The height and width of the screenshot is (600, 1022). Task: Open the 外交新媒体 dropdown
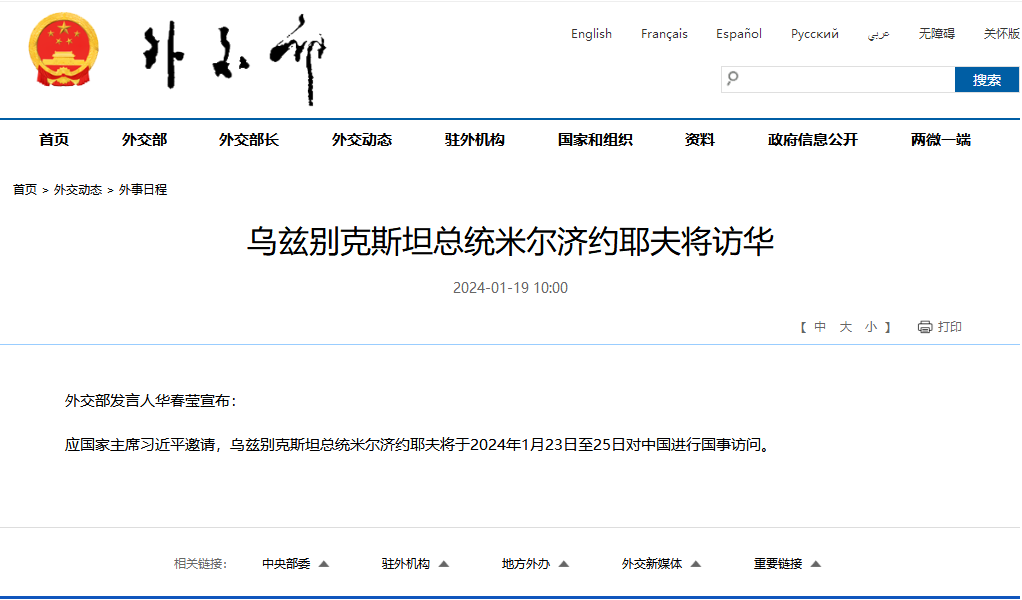click(661, 564)
